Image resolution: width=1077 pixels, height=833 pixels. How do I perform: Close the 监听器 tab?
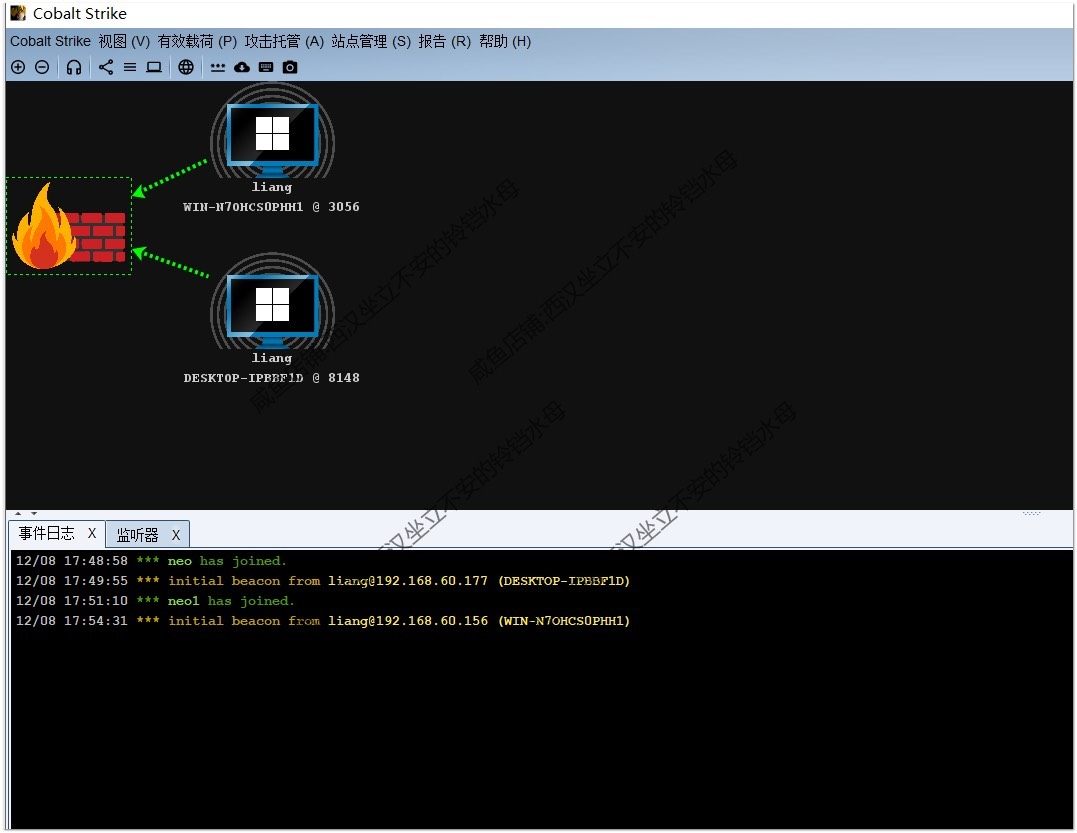pyautogui.click(x=176, y=535)
